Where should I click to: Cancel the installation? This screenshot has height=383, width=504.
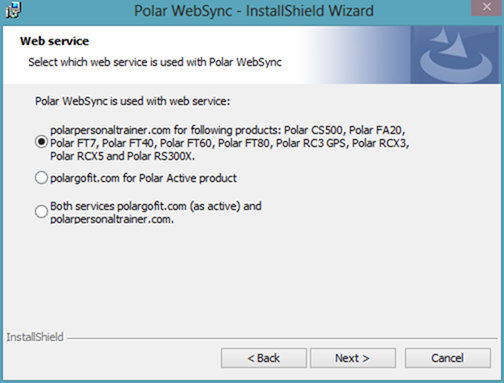click(448, 358)
